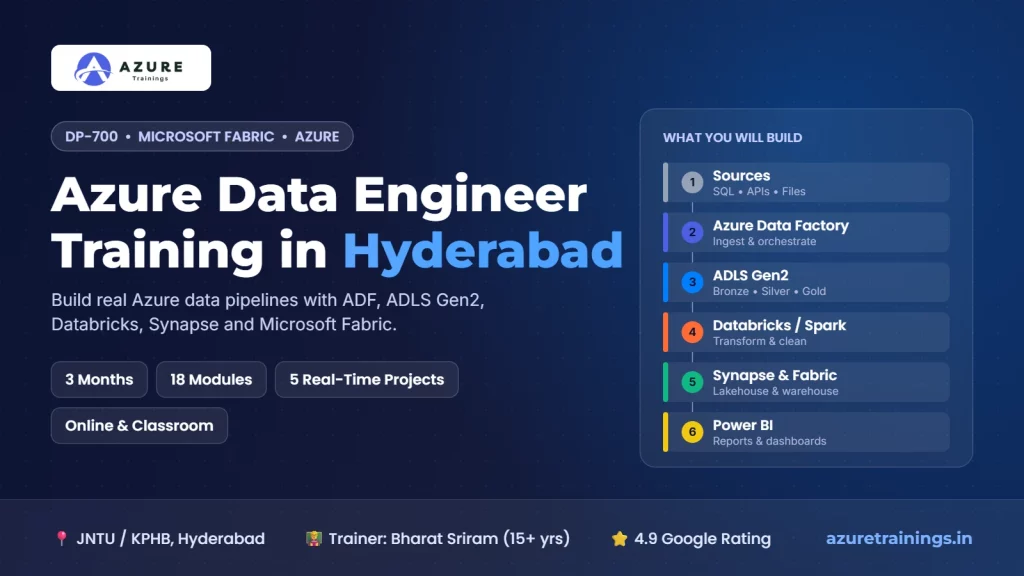This screenshot has height=576, width=1024.
Task: Click 'Lakehouse & warehouse' subtitle
Action: pyautogui.click(x=775, y=391)
